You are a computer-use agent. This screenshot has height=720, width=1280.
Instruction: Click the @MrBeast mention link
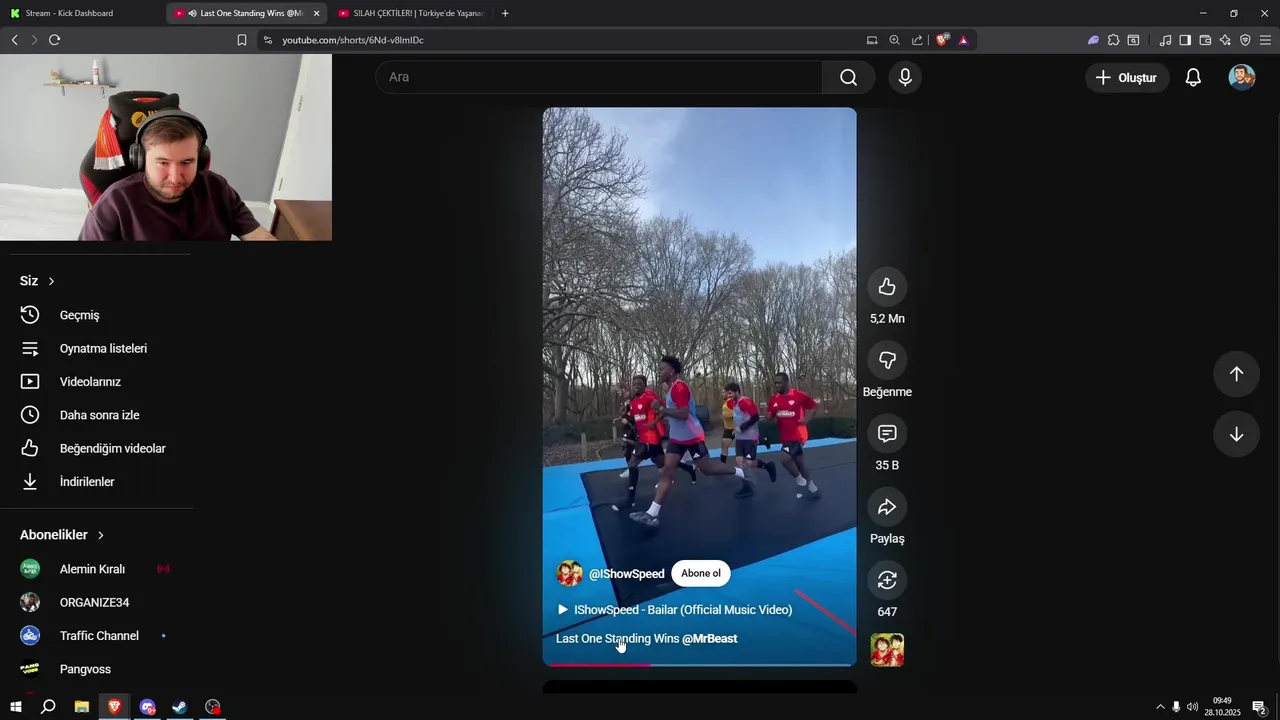pos(710,638)
